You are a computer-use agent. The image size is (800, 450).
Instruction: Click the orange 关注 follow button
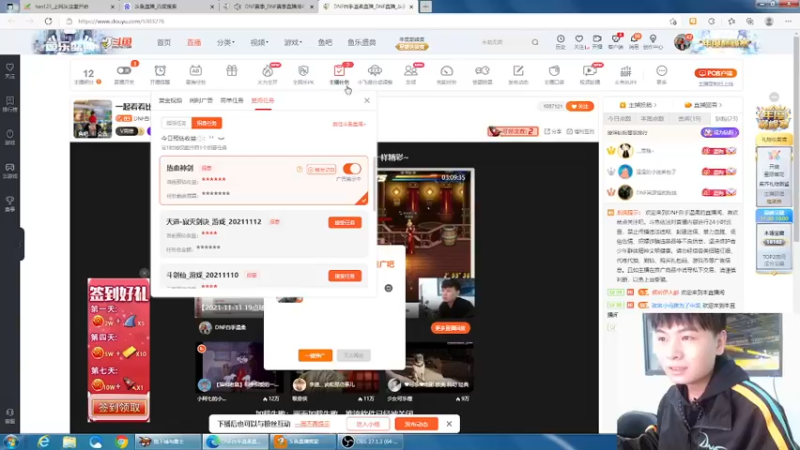pyautogui.click(x=580, y=106)
